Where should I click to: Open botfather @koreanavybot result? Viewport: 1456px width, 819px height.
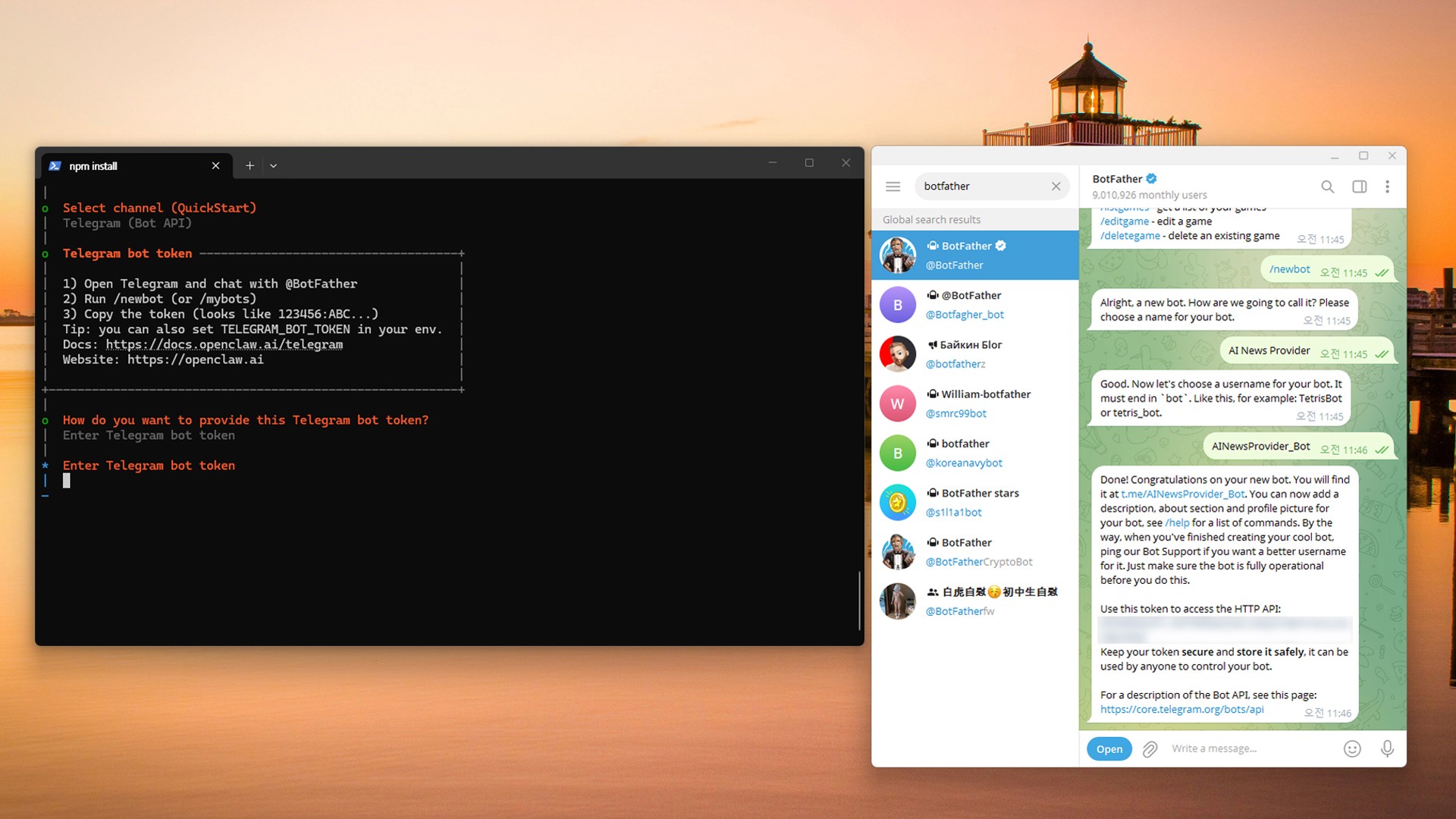click(975, 453)
